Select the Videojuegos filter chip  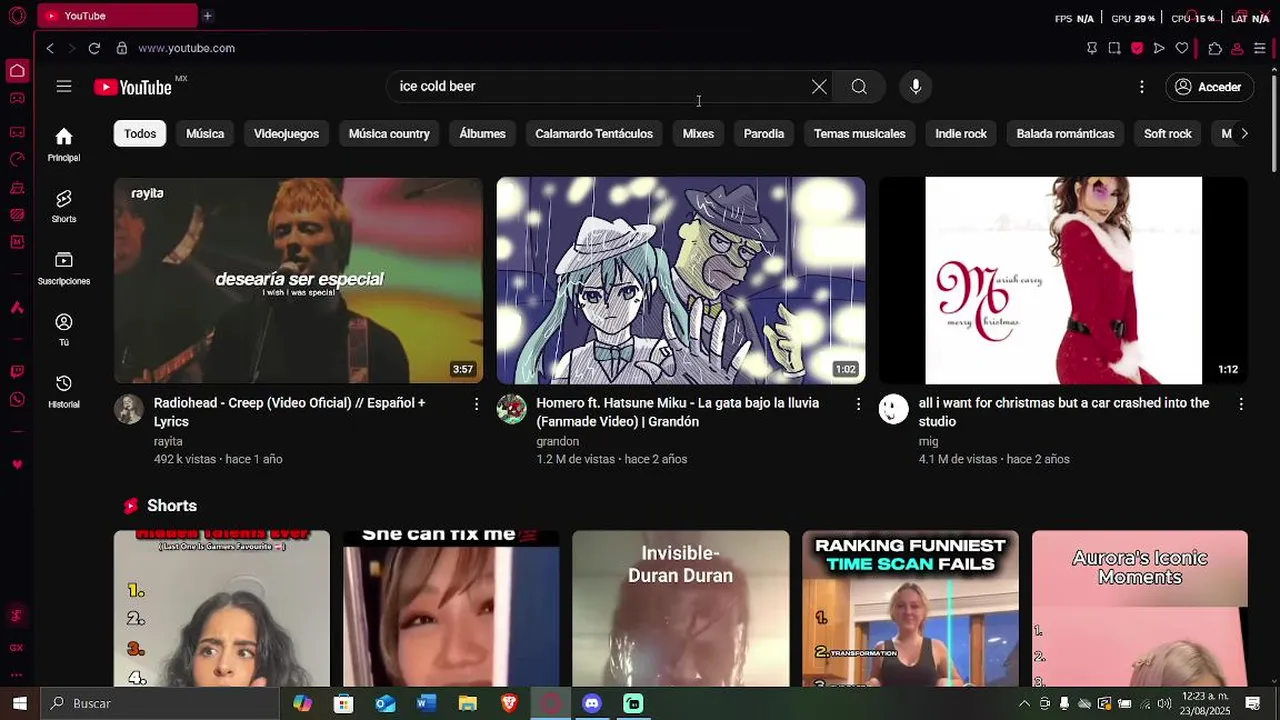(286, 134)
